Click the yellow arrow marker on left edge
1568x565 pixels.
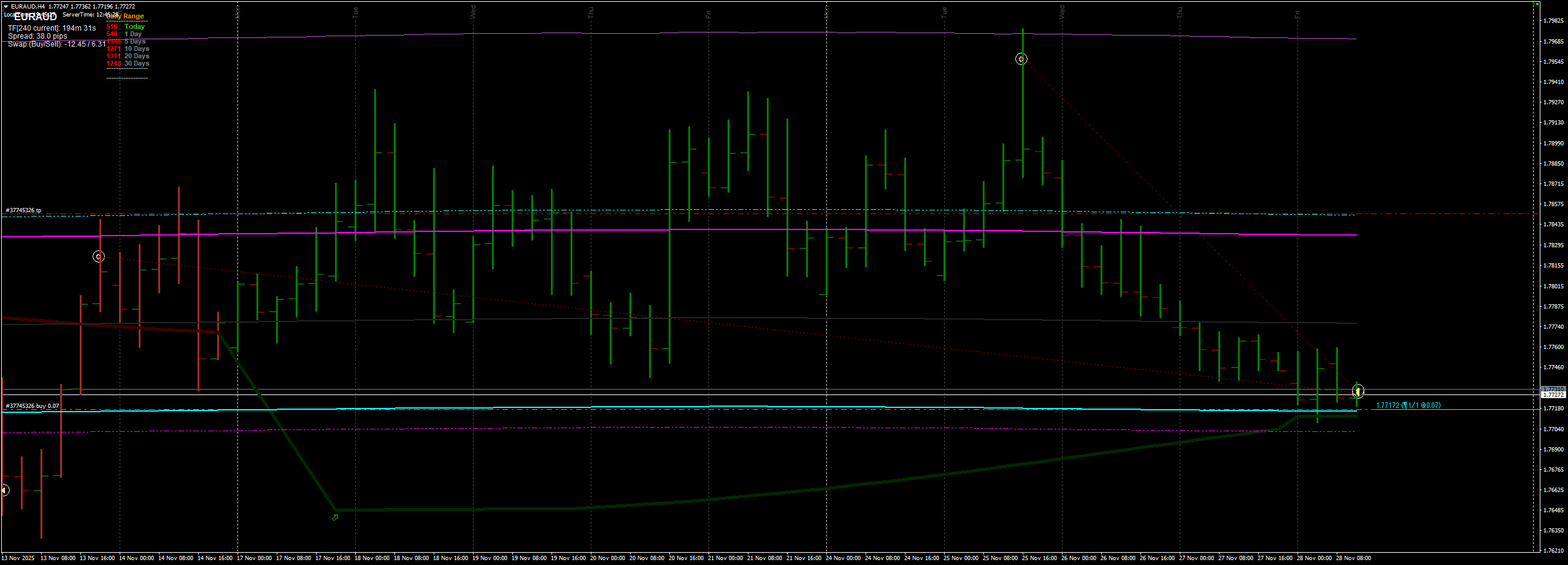click(x=4, y=490)
